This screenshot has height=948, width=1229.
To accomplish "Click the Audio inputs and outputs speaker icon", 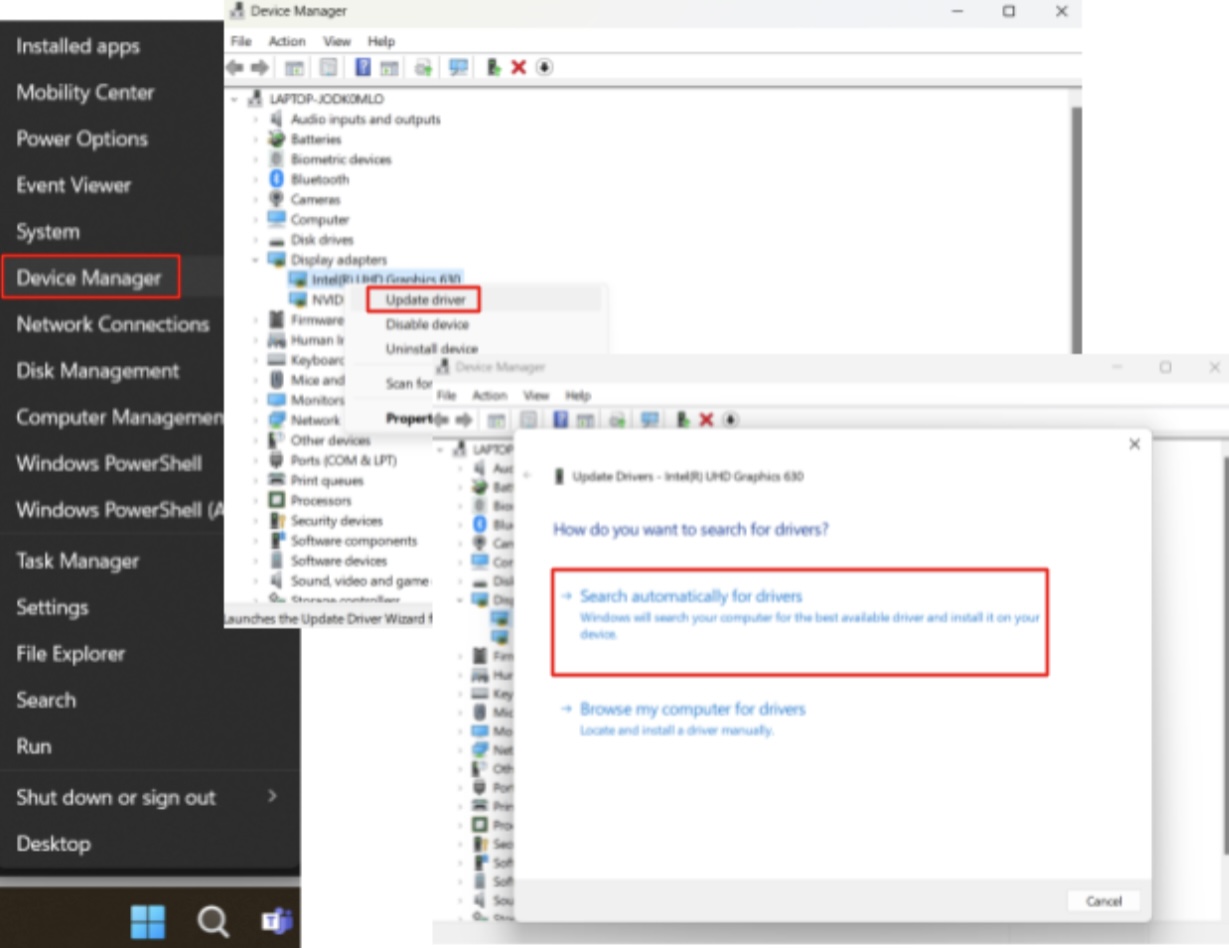I will pos(277,119).
